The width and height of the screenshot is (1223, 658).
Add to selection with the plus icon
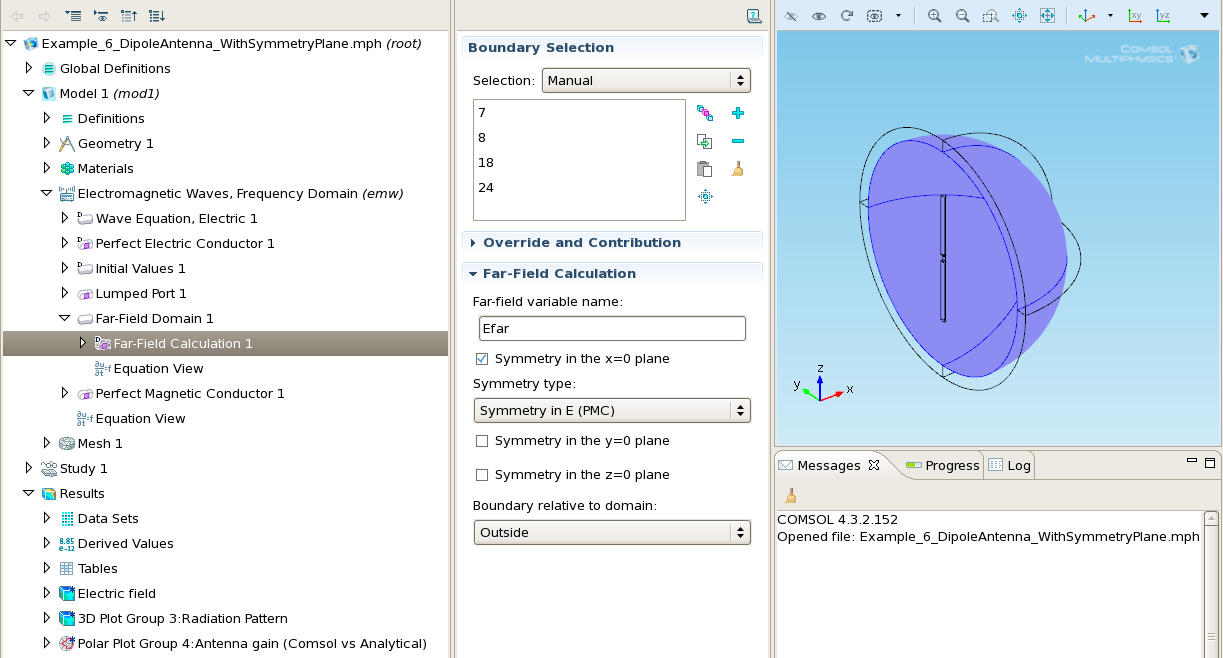point(738,114)
